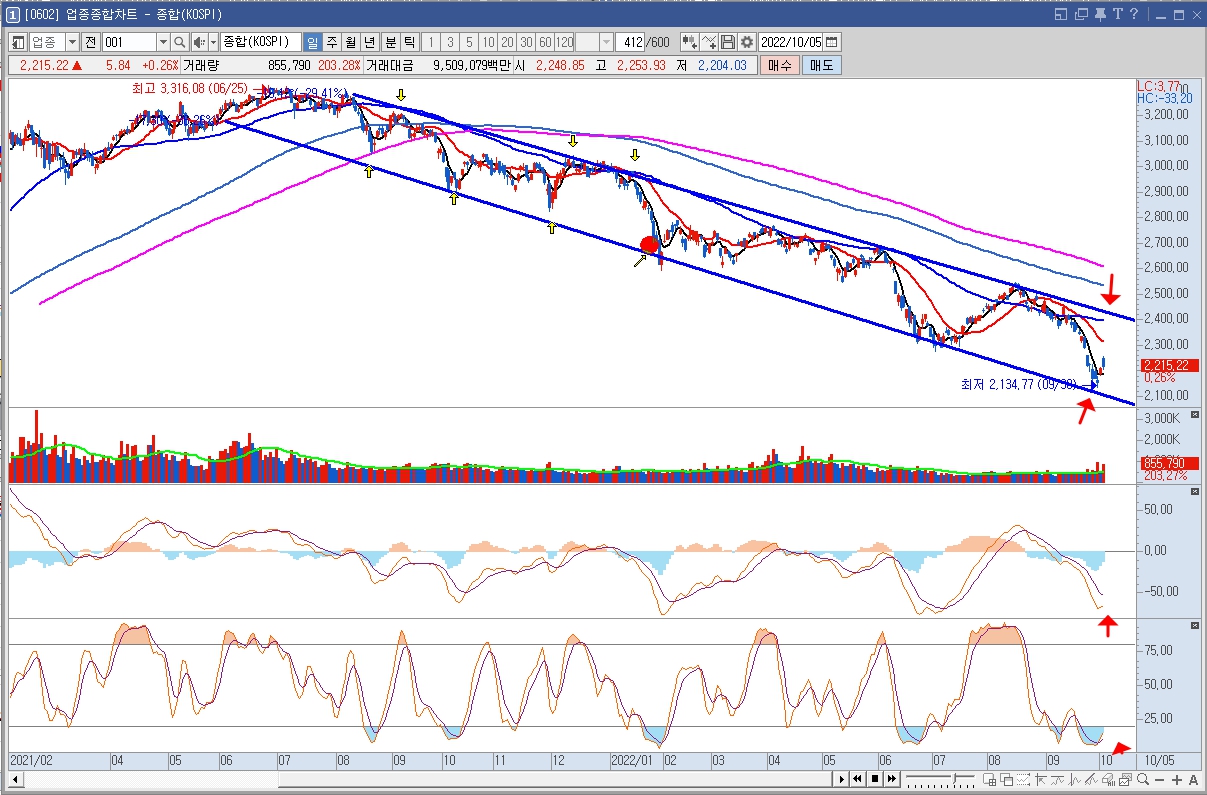
Task: Click the bottom overlapping windows icon
Action: (x=1006, y=780)
